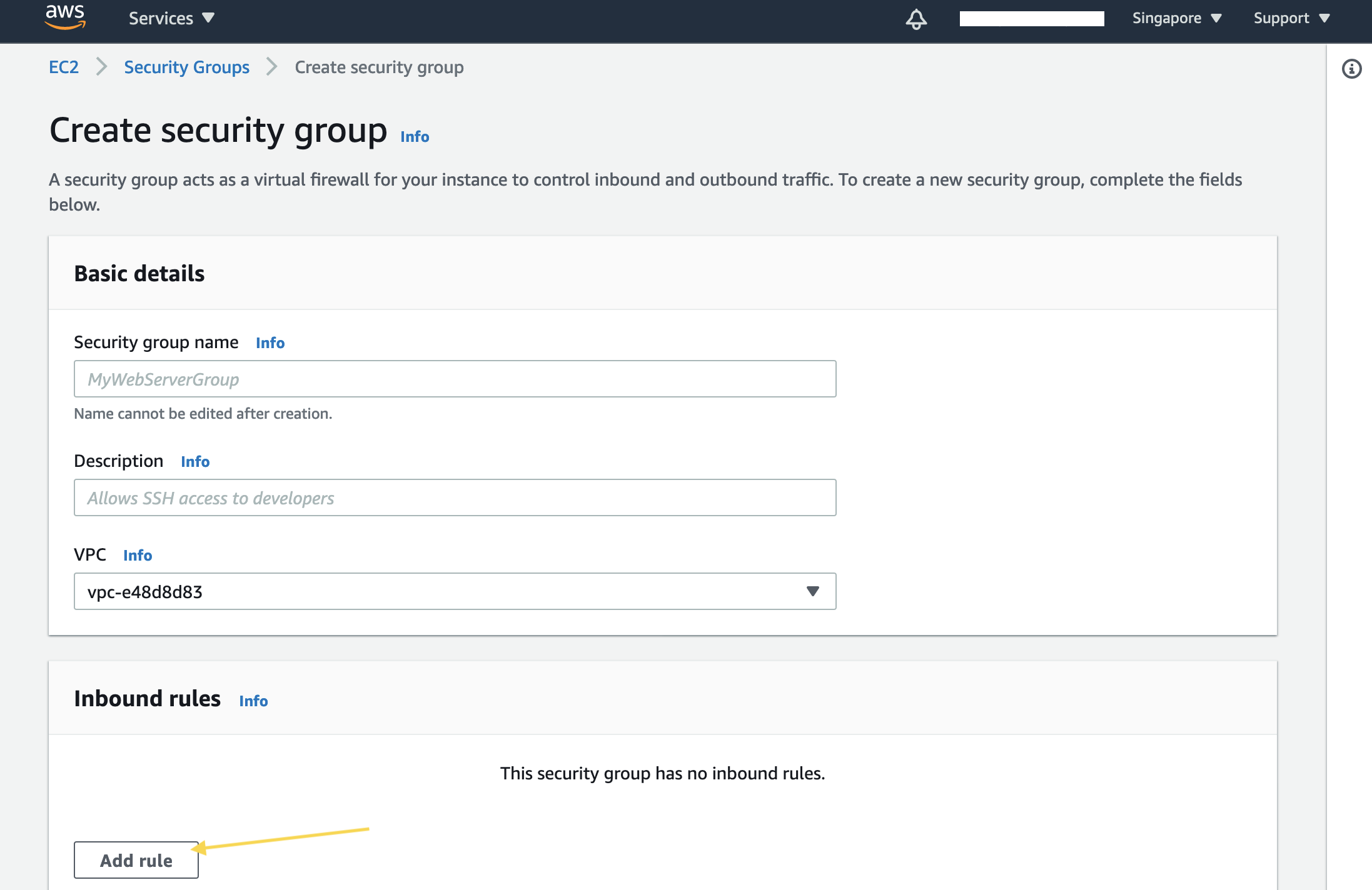Open the Security Groups breadcrumb link
1372x890 pixels.
[x=186, y=67]
